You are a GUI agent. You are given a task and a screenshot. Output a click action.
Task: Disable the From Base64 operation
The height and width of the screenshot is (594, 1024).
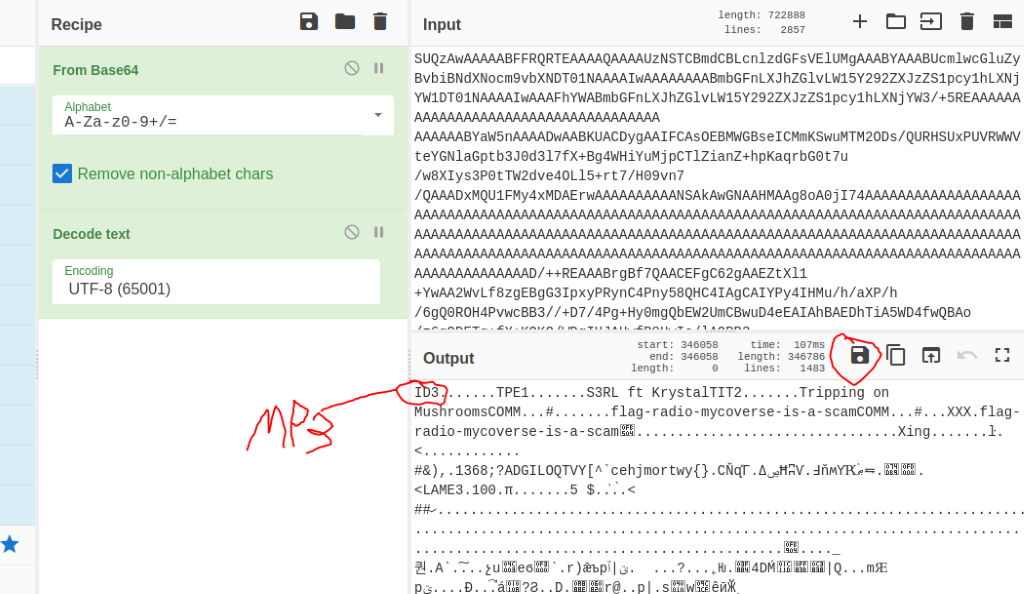coord(352,68)
